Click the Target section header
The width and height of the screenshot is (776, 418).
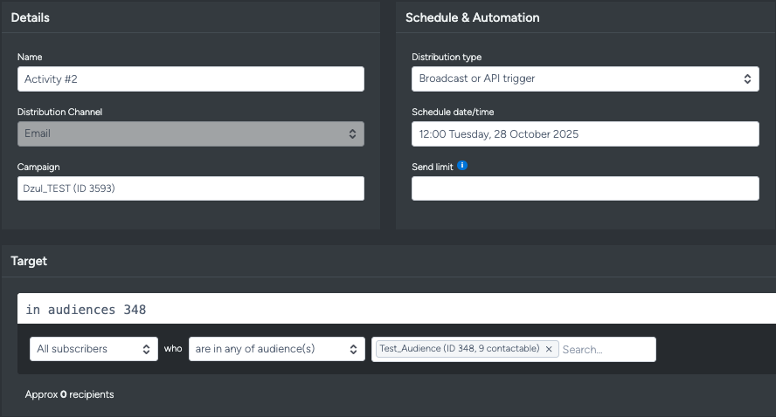(29, 261)
